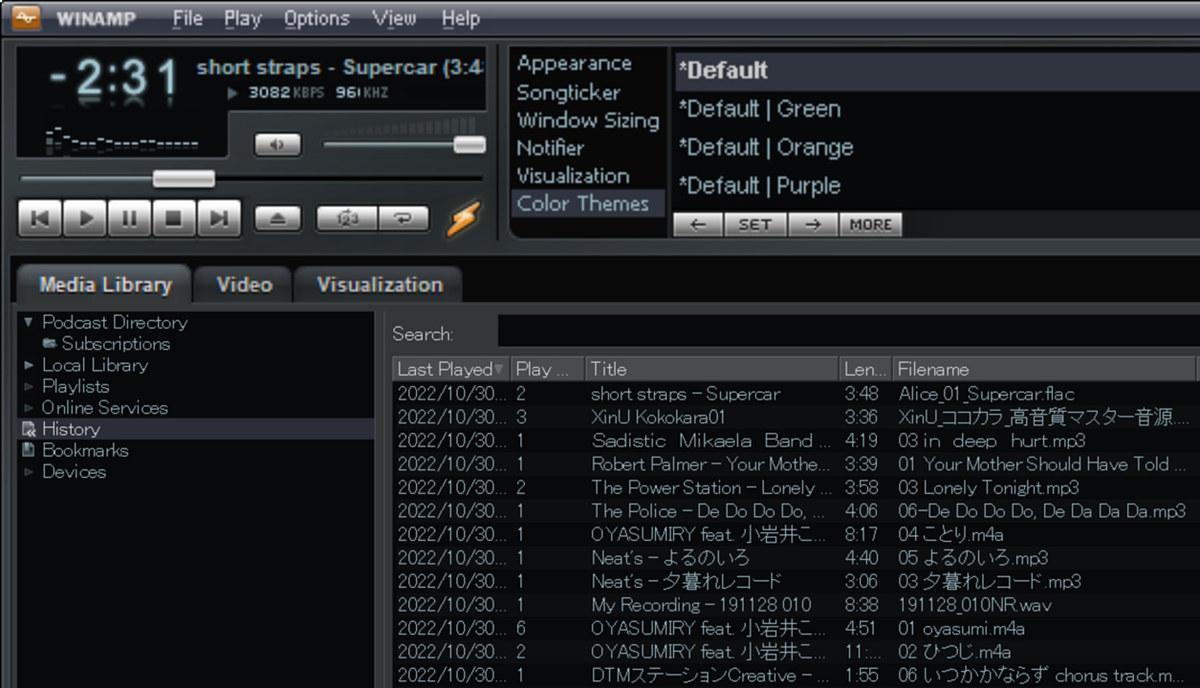Switch to the Media Library tab
The height and width of the screenshot is (688, 1200).
(104, 284)
